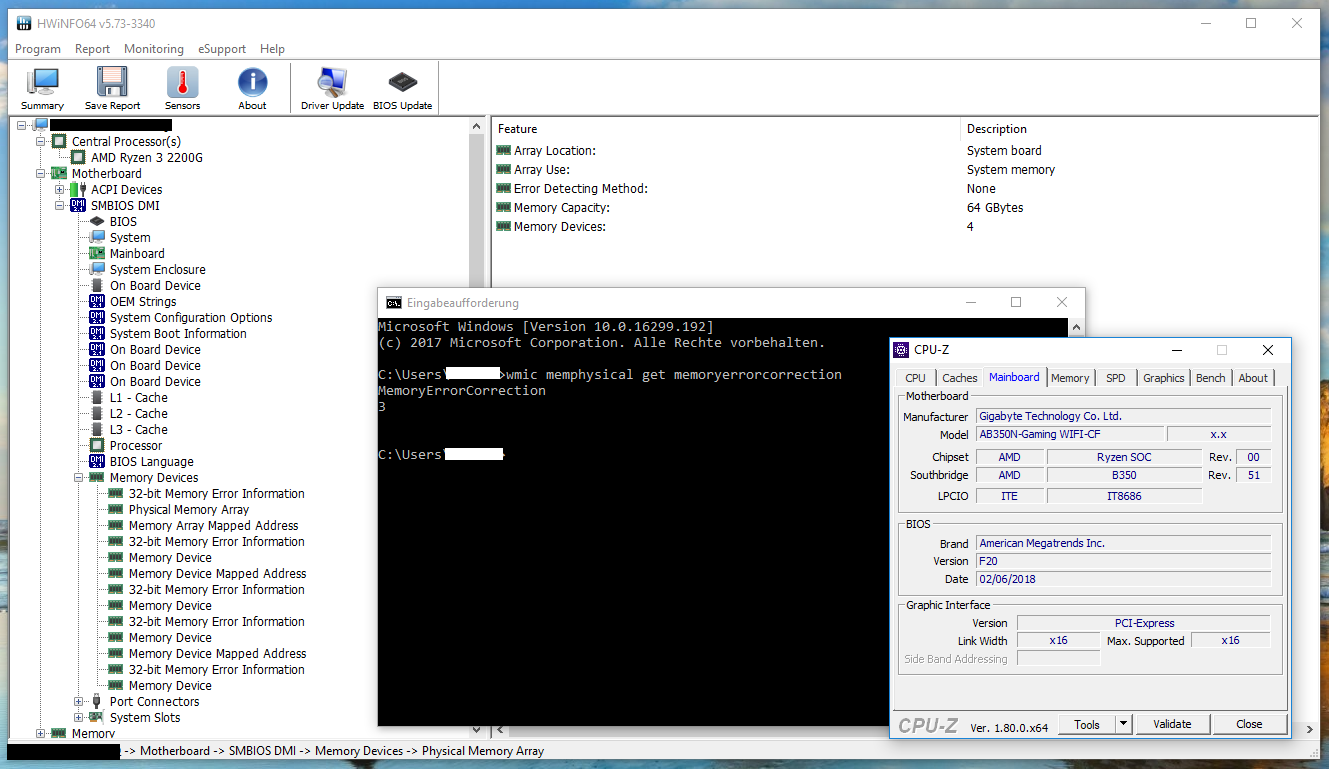The width and height of the screenshot is (1329, 769).
Task: Select the Mainboard tree item
Action: (x=137, y=254)
